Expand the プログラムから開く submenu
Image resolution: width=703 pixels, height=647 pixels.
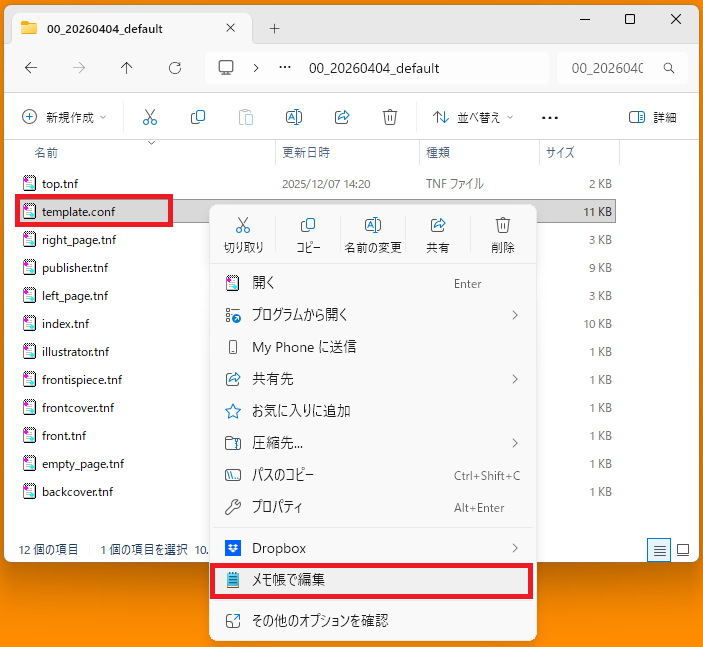click(515, 315)
